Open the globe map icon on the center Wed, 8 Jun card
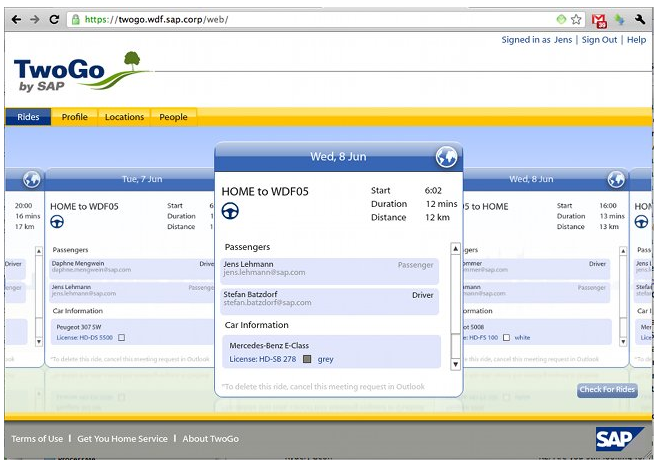The image size is (660, 464). pyautogui.click(x=446, y=157)
